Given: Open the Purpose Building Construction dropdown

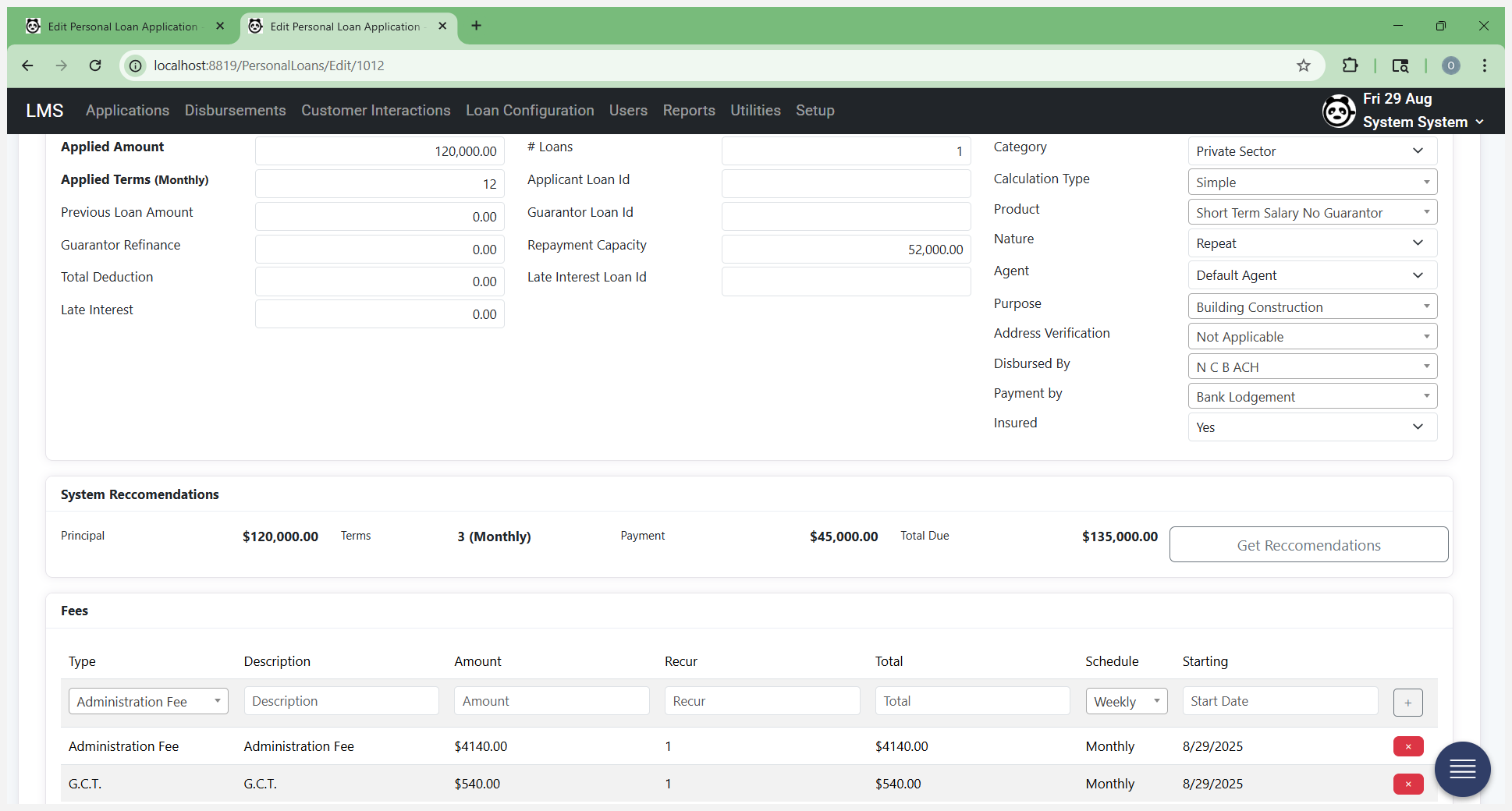Looking at the screenshot, I should (1312, 306).
